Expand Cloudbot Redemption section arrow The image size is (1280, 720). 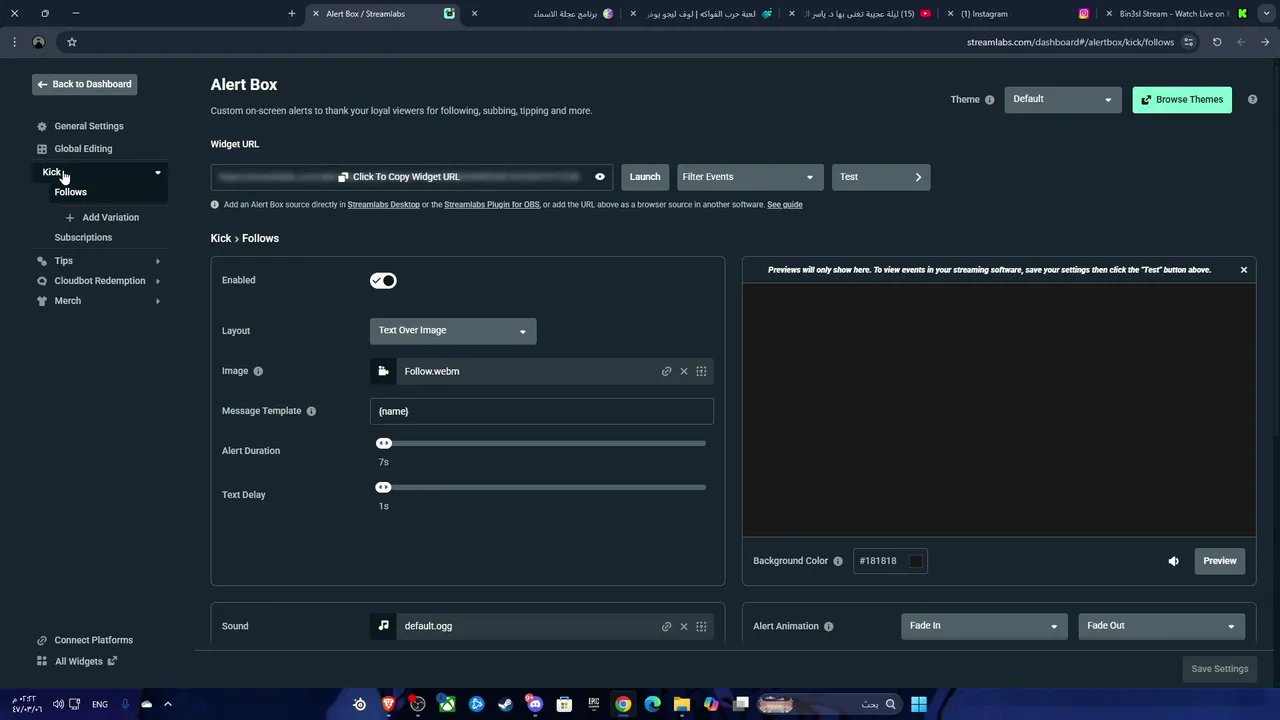click(x=157, y=281)
